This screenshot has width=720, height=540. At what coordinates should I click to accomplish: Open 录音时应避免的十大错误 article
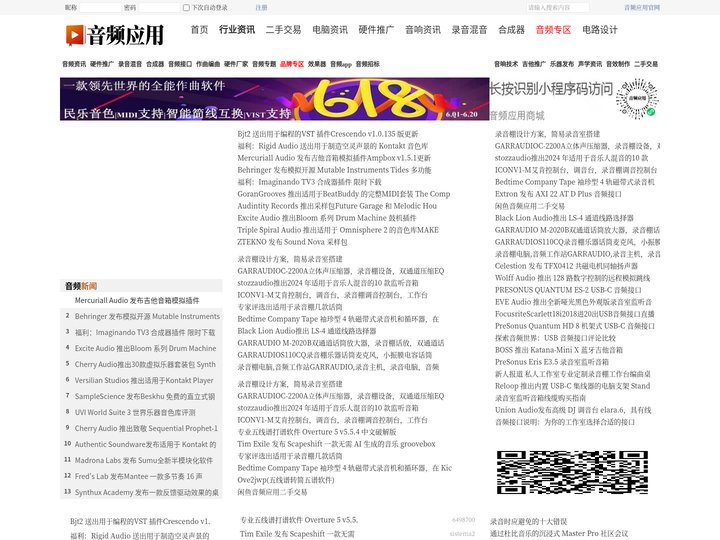point(529,522)
